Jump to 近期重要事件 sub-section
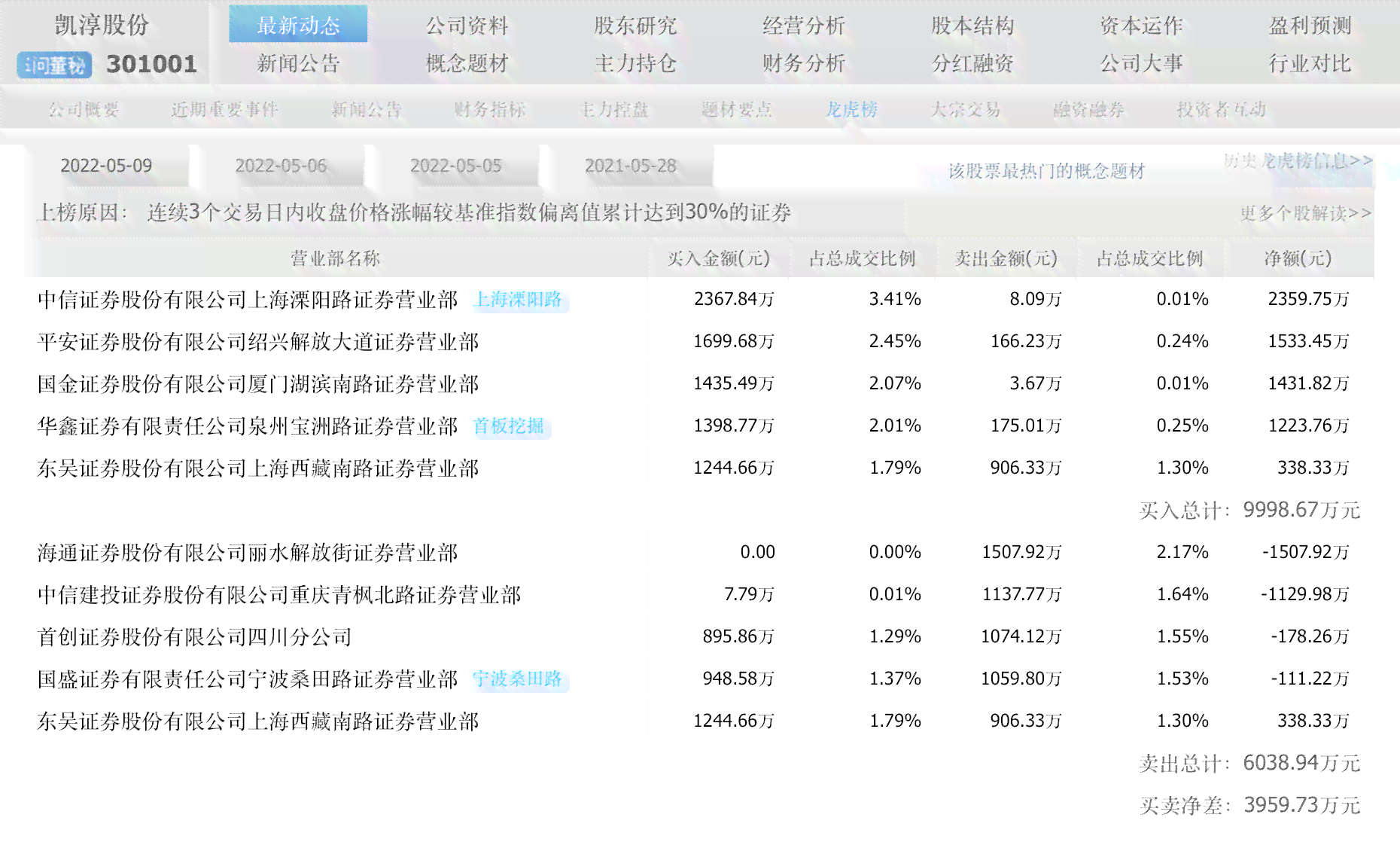 pyautogui.click(x=224, y=110)
